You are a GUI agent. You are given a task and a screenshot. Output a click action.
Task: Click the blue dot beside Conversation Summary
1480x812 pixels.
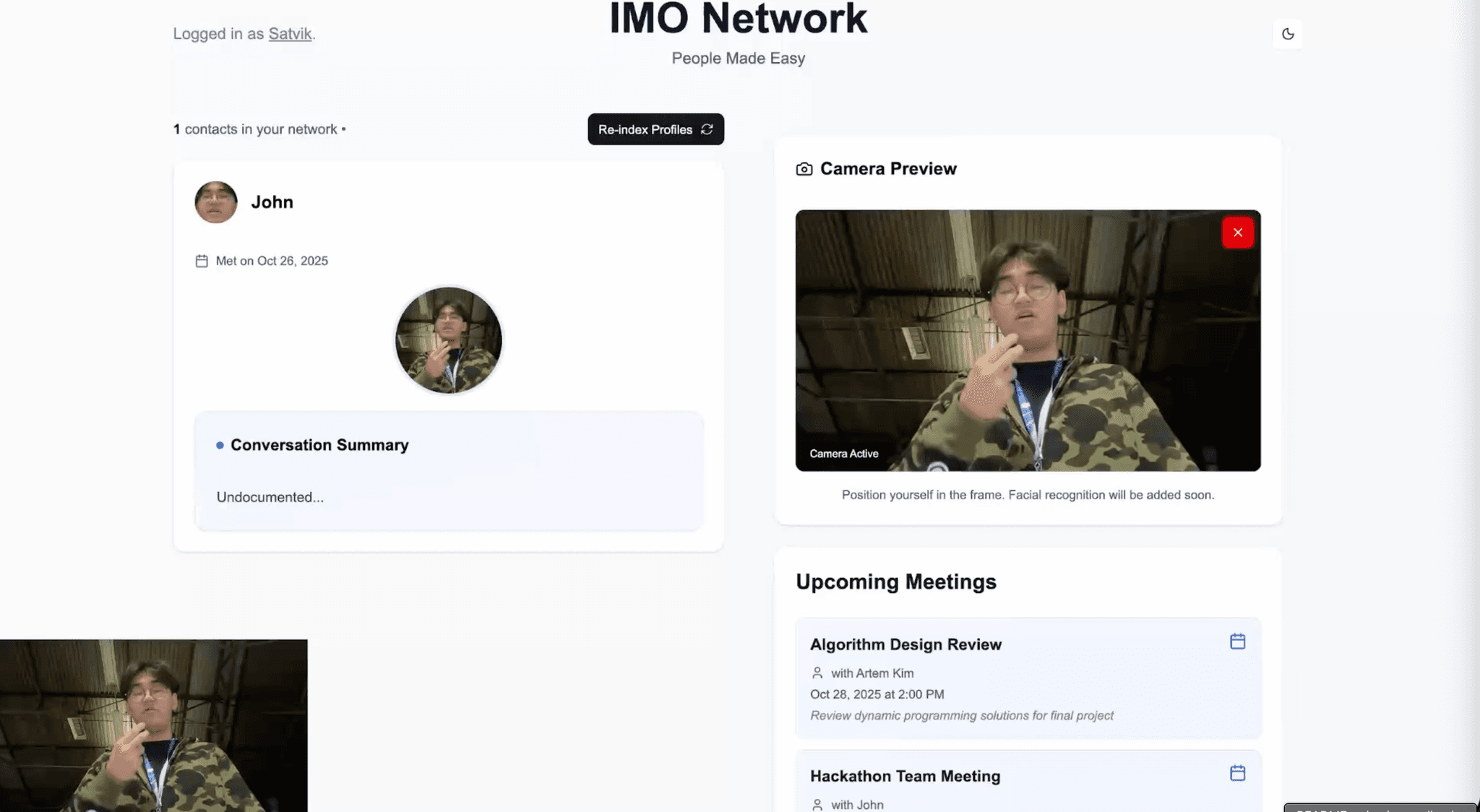pos(220,445)
